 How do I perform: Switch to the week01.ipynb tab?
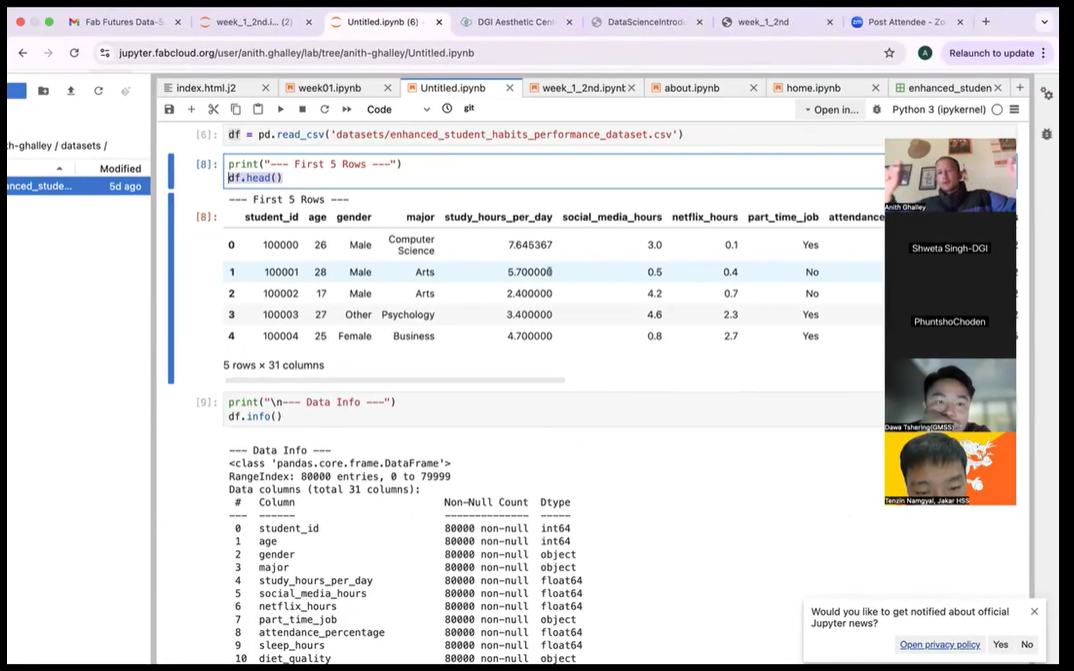[329, 88]
